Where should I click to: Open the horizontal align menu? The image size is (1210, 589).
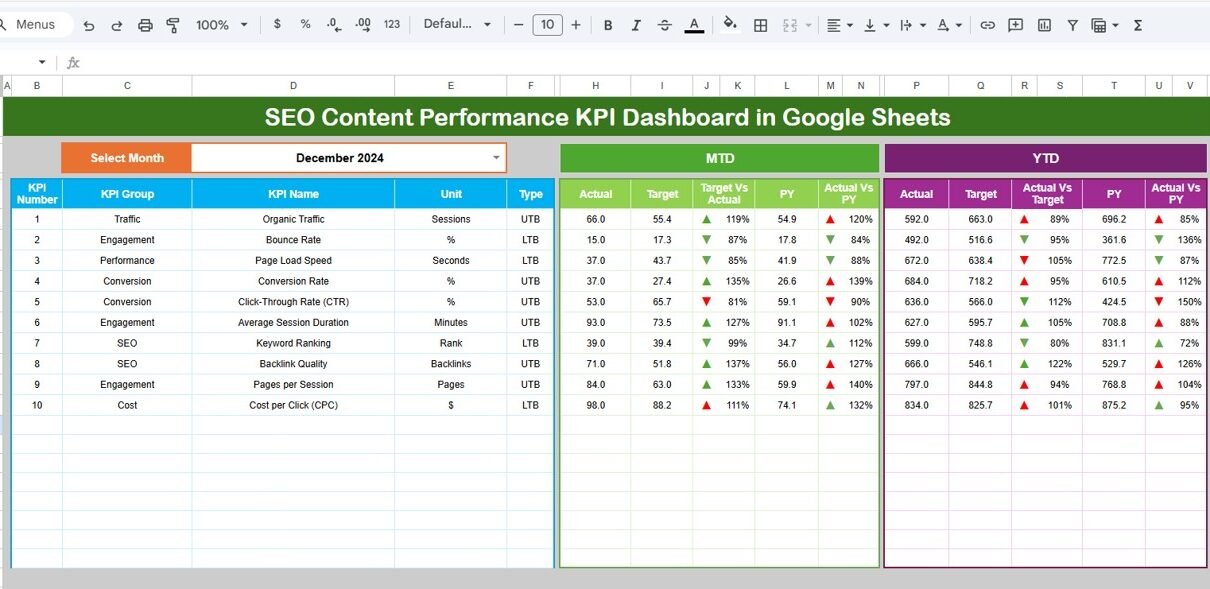coord(838,25)
